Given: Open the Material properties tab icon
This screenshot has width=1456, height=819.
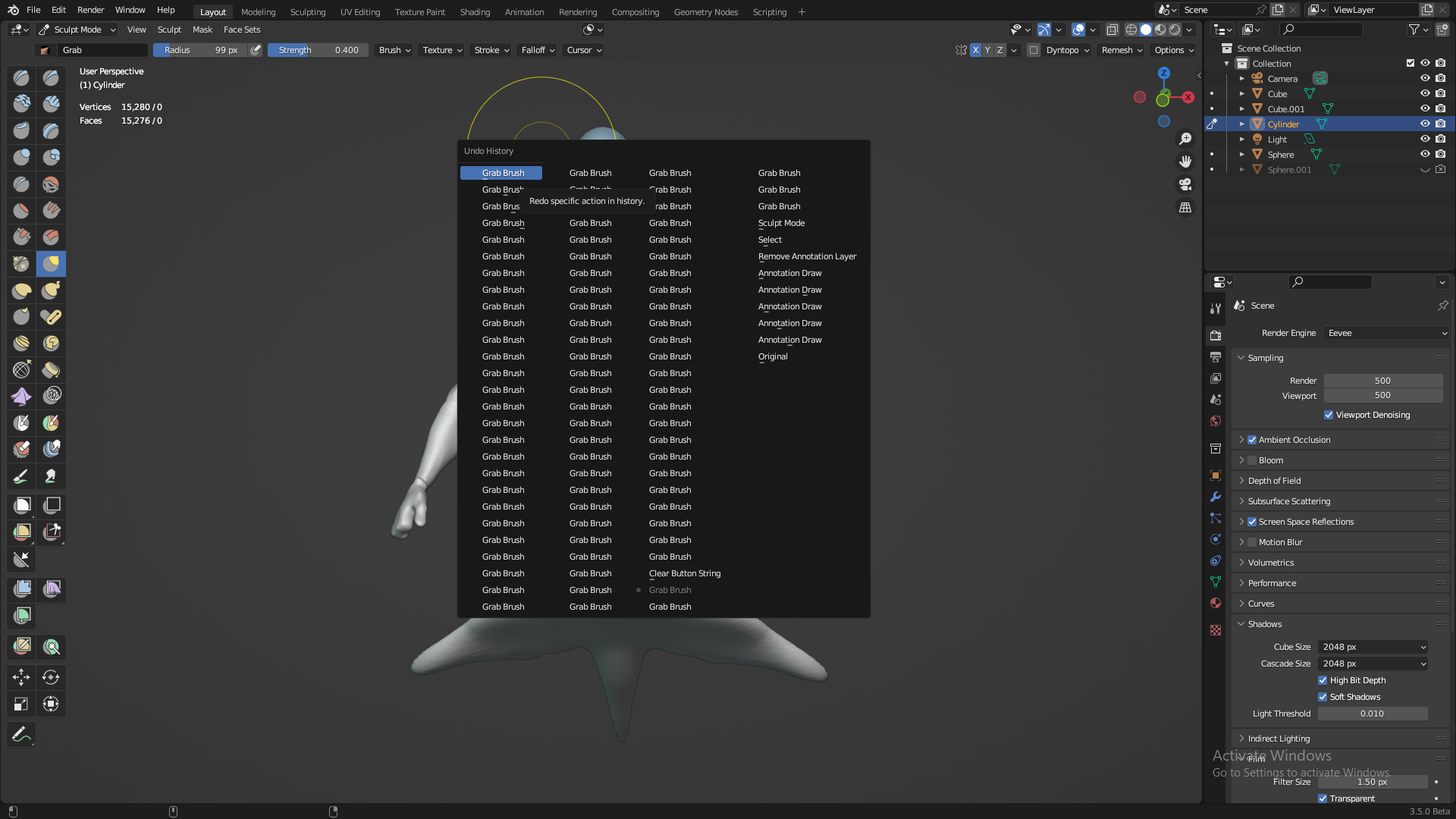Looking at the screenshot, I should [x=1216, y=603].
